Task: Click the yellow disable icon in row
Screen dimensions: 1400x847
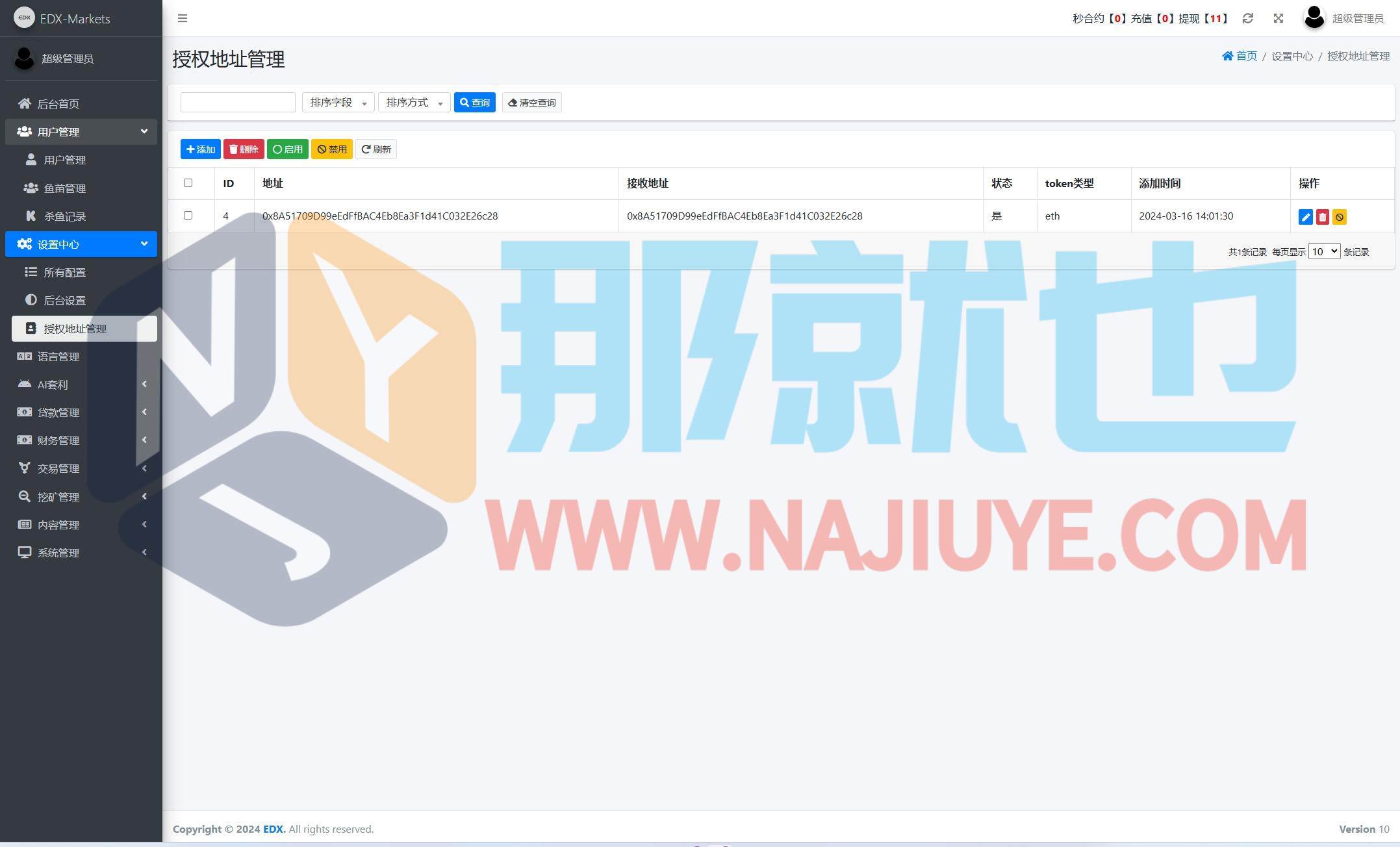Action: 1339,217
